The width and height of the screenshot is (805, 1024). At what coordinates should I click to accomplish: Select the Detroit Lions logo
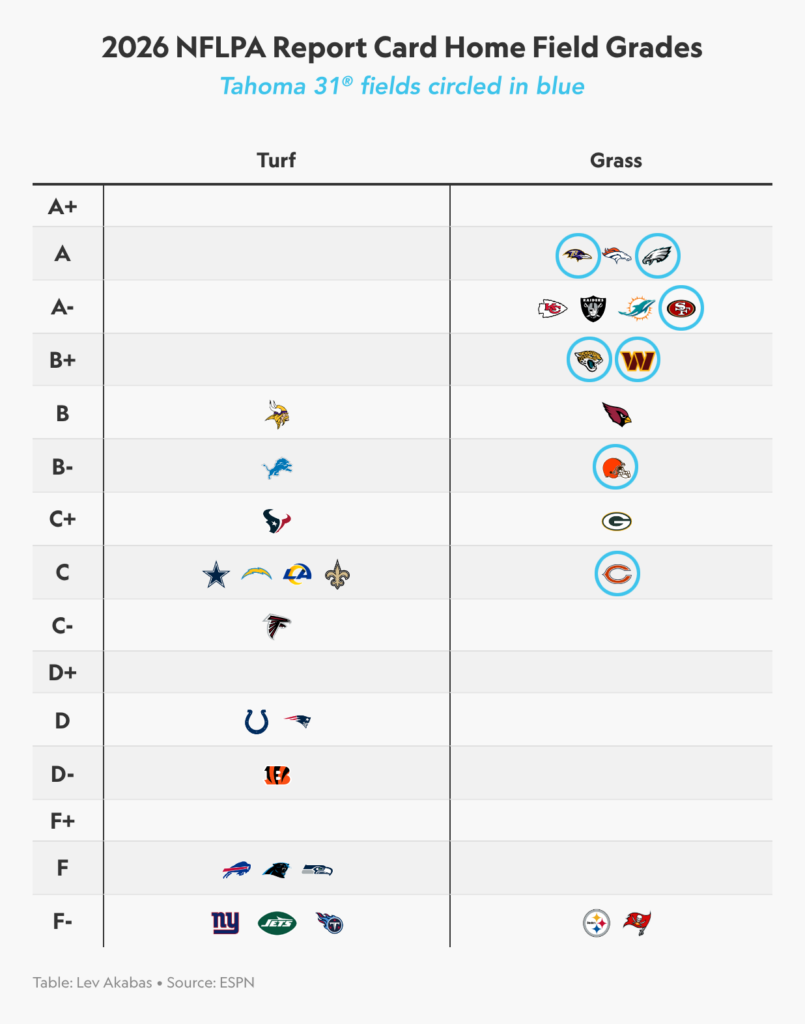[277, 467]
